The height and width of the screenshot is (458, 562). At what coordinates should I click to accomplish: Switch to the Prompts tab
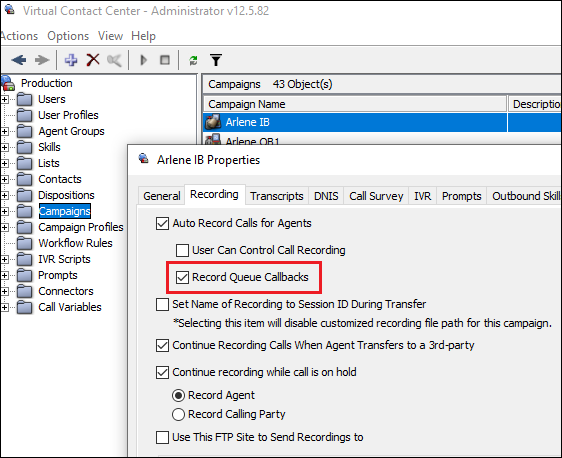pos(462,196)
